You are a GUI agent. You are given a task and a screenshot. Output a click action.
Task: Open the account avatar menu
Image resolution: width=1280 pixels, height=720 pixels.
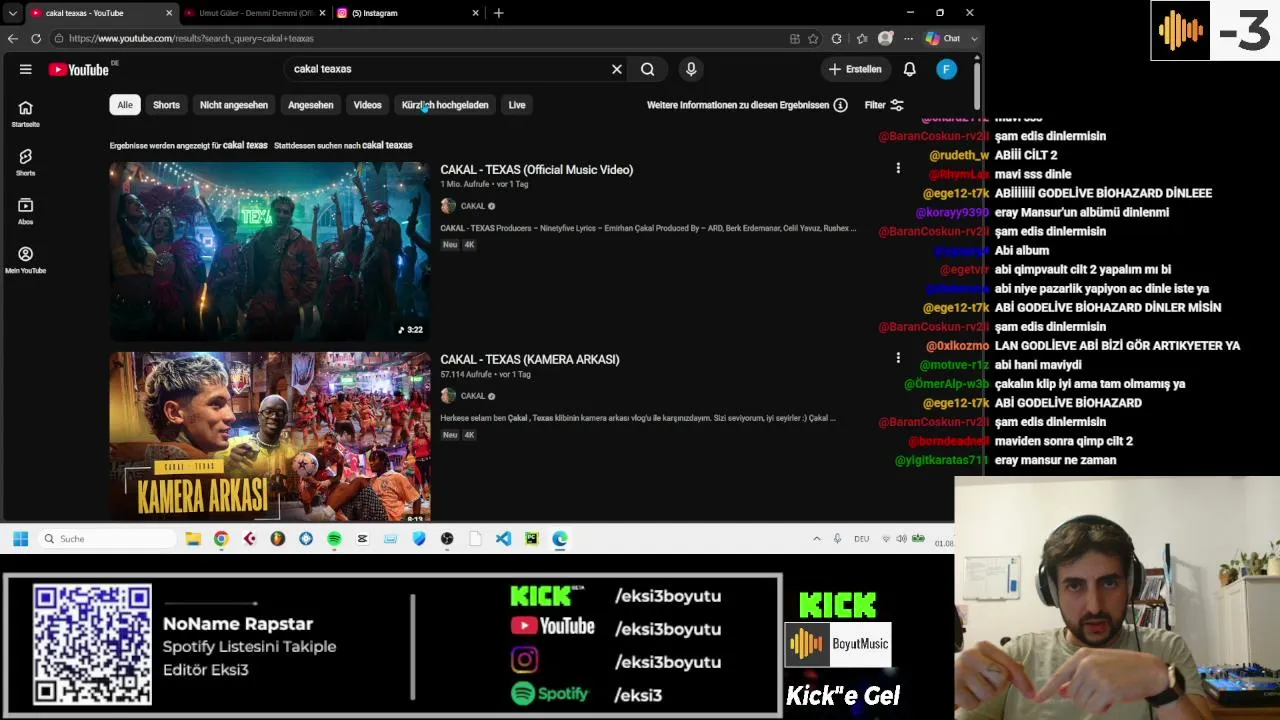pyautogui.click(x=946, y=69)
